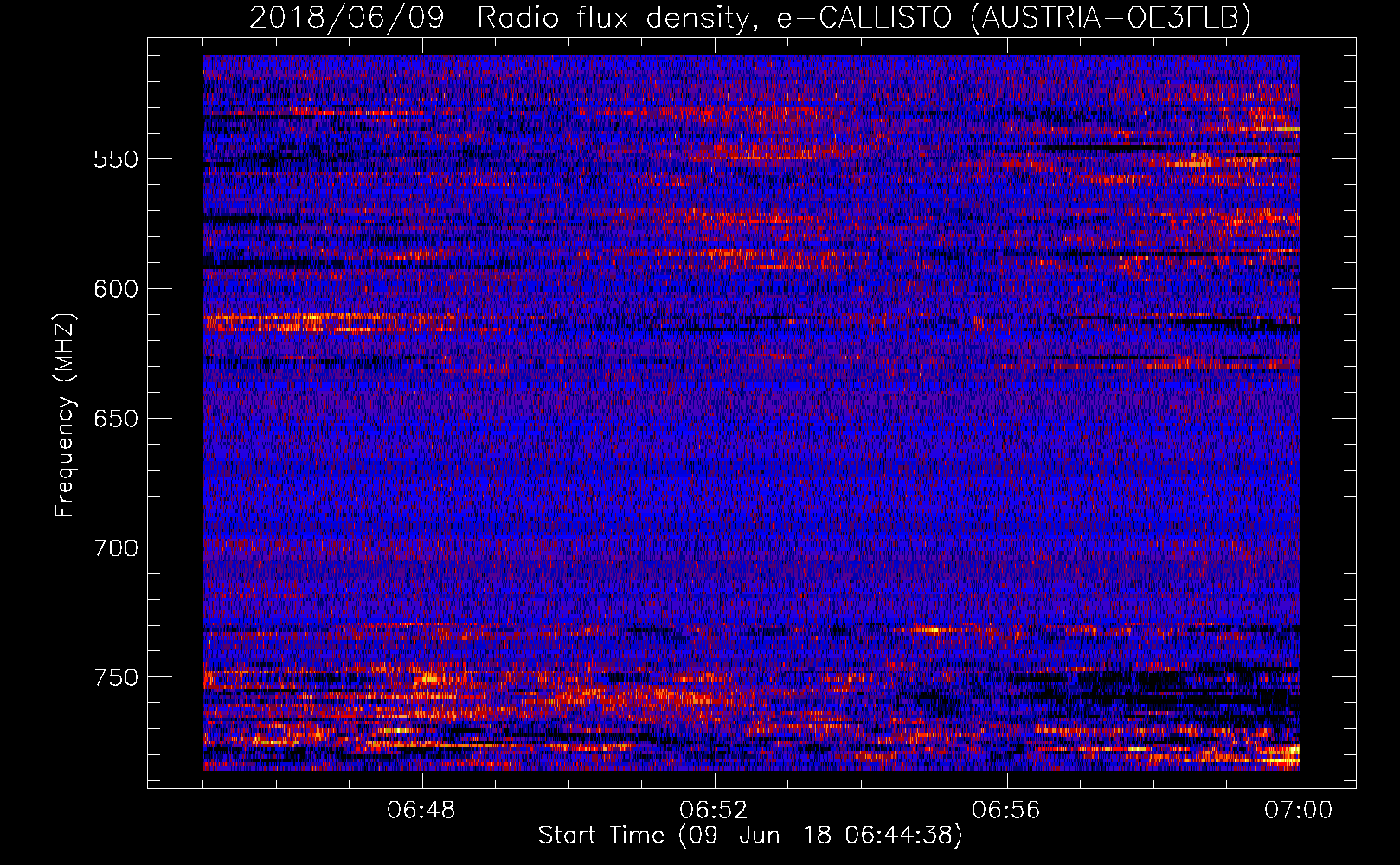Viewport: 1400px width, 865px height.
Task: Click the 06:52 time tick label
Action: coord(714,811)
